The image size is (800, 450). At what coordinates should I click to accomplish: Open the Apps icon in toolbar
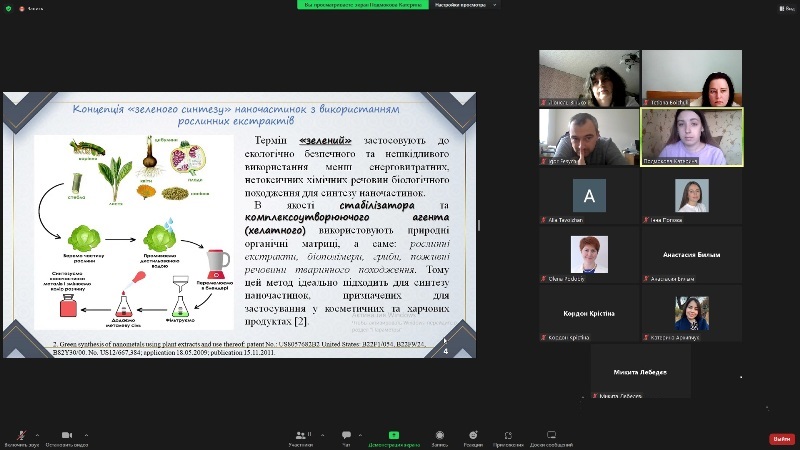(x=508, y=435)
